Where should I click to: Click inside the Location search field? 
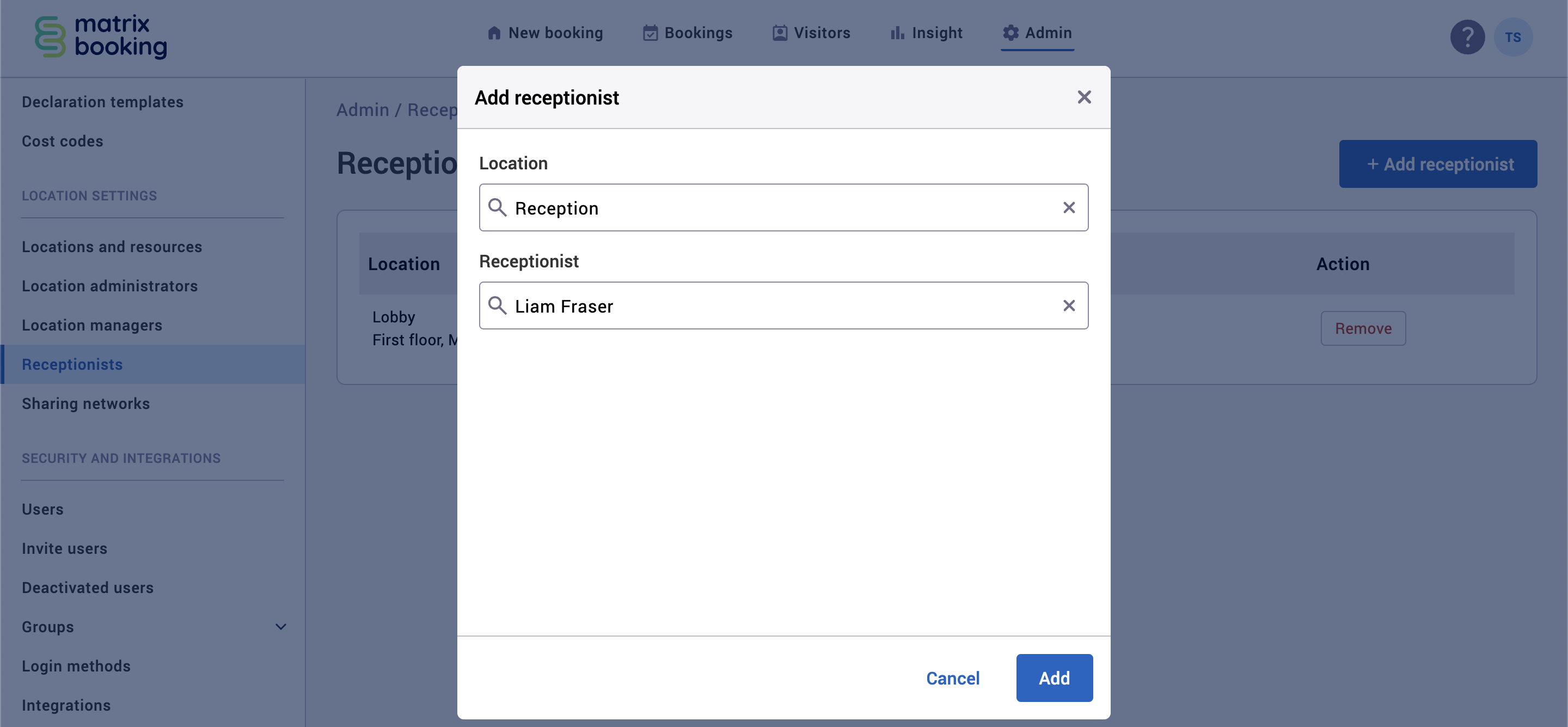(x=731, y=207)
